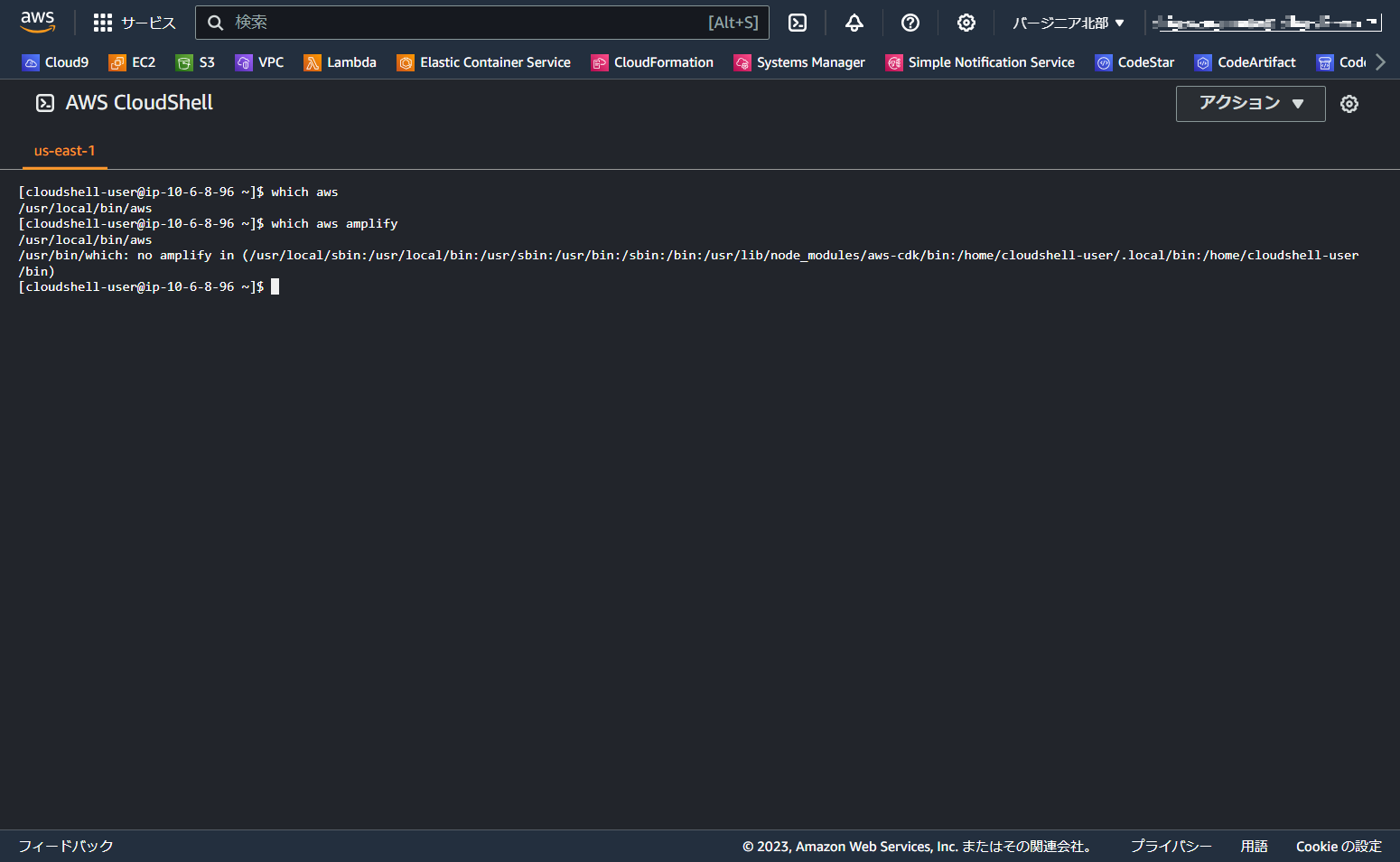Launch the Lambda service shortcut
Image resolution: width=1400 pixels, height=862 pixels.
[340, 62]
